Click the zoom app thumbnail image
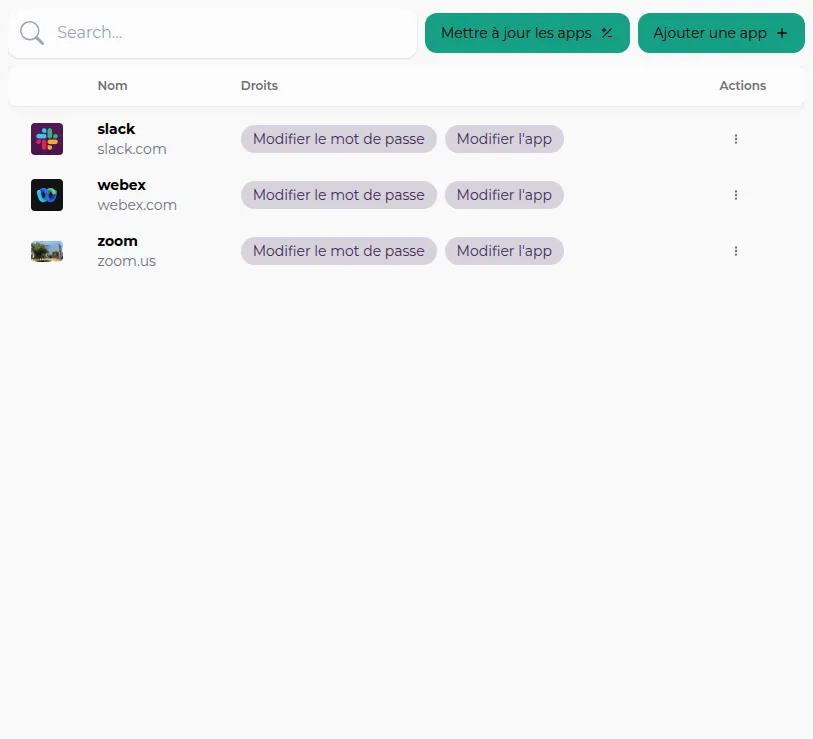This screenshot has height=739, width=813. [47, 251]
